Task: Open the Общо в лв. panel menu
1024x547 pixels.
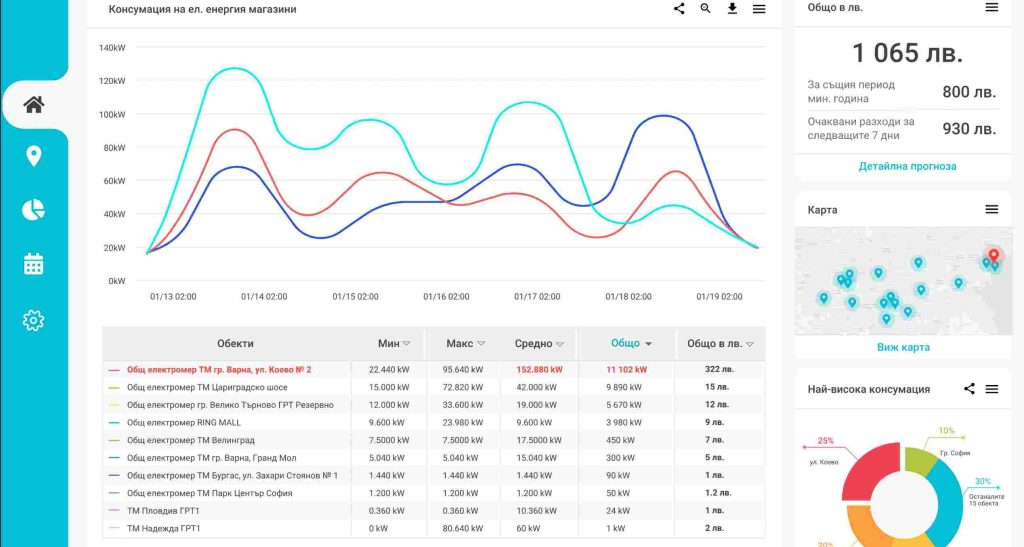Action: [992, 7]
